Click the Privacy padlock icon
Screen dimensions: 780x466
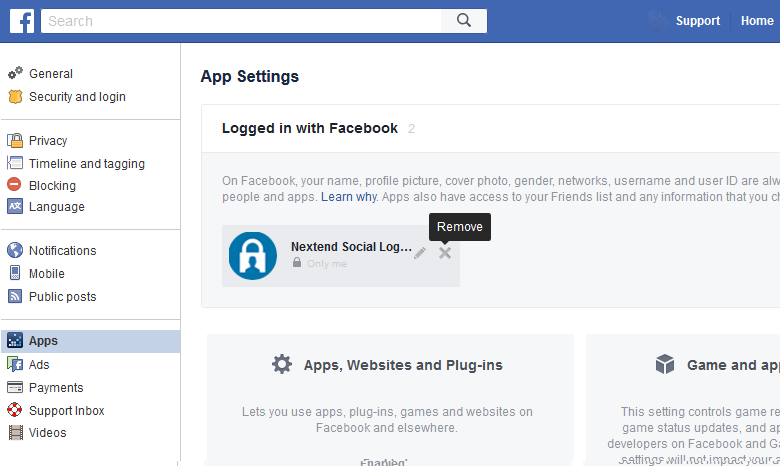(x=15, y=141)
